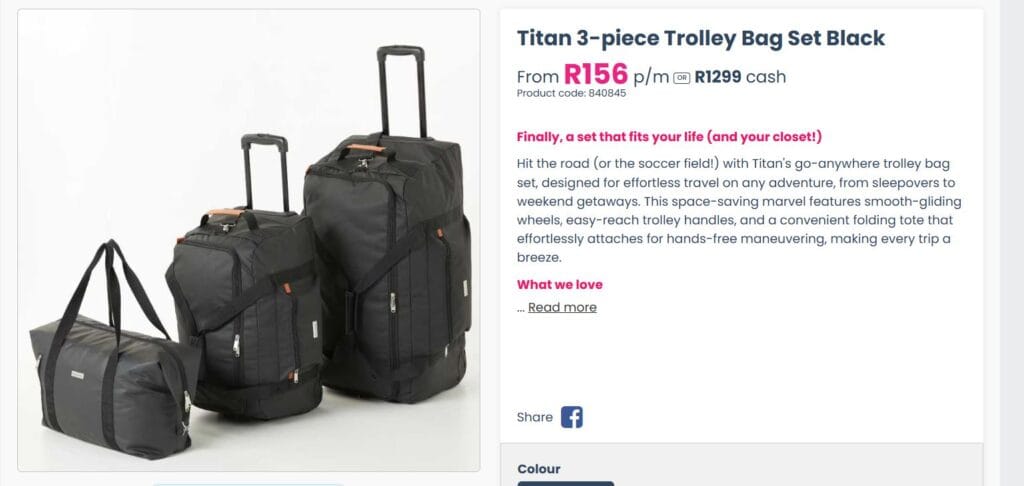Click the extended handle of the large trolley

click(x=401, y=92)
